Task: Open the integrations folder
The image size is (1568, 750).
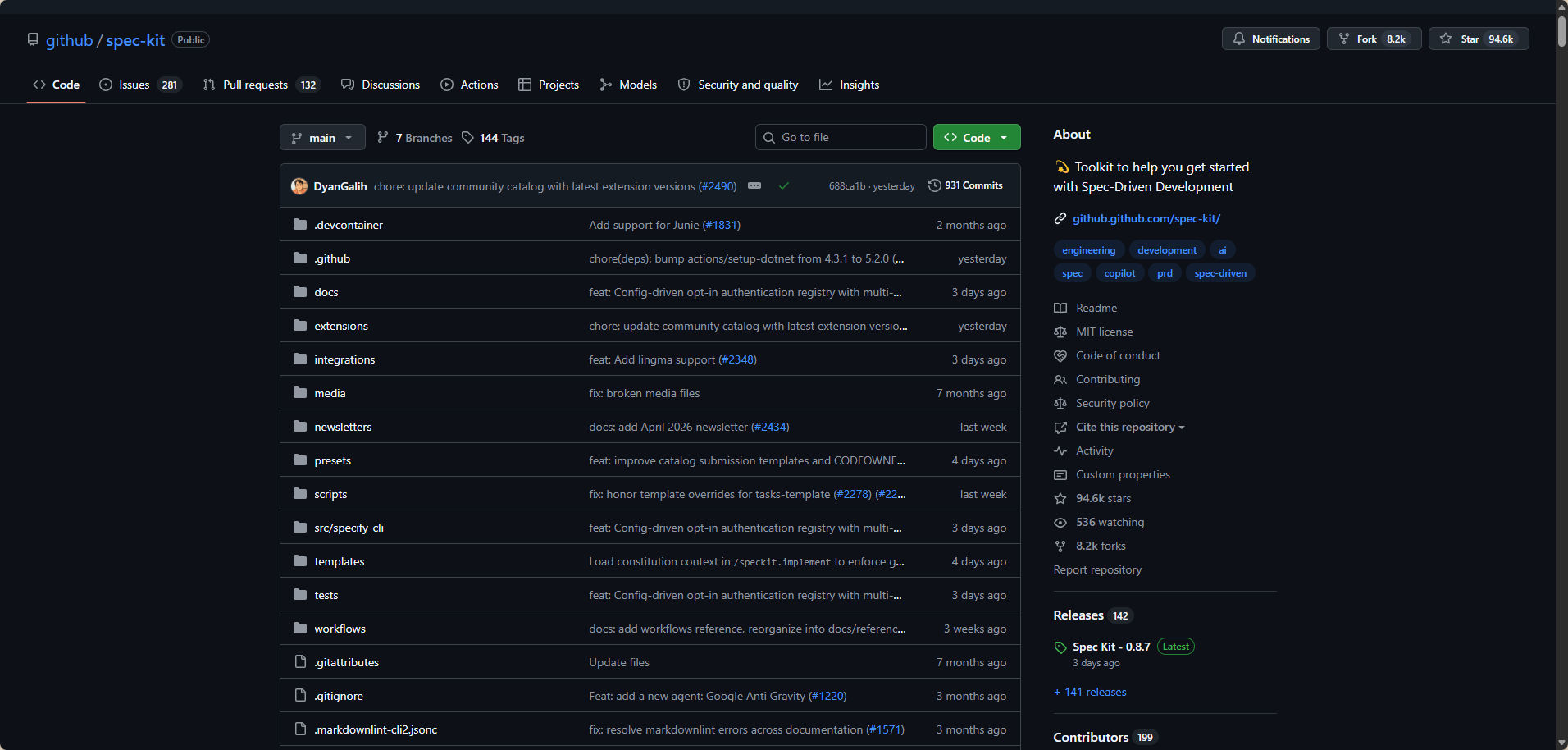Action: click(x=344, y=359)
